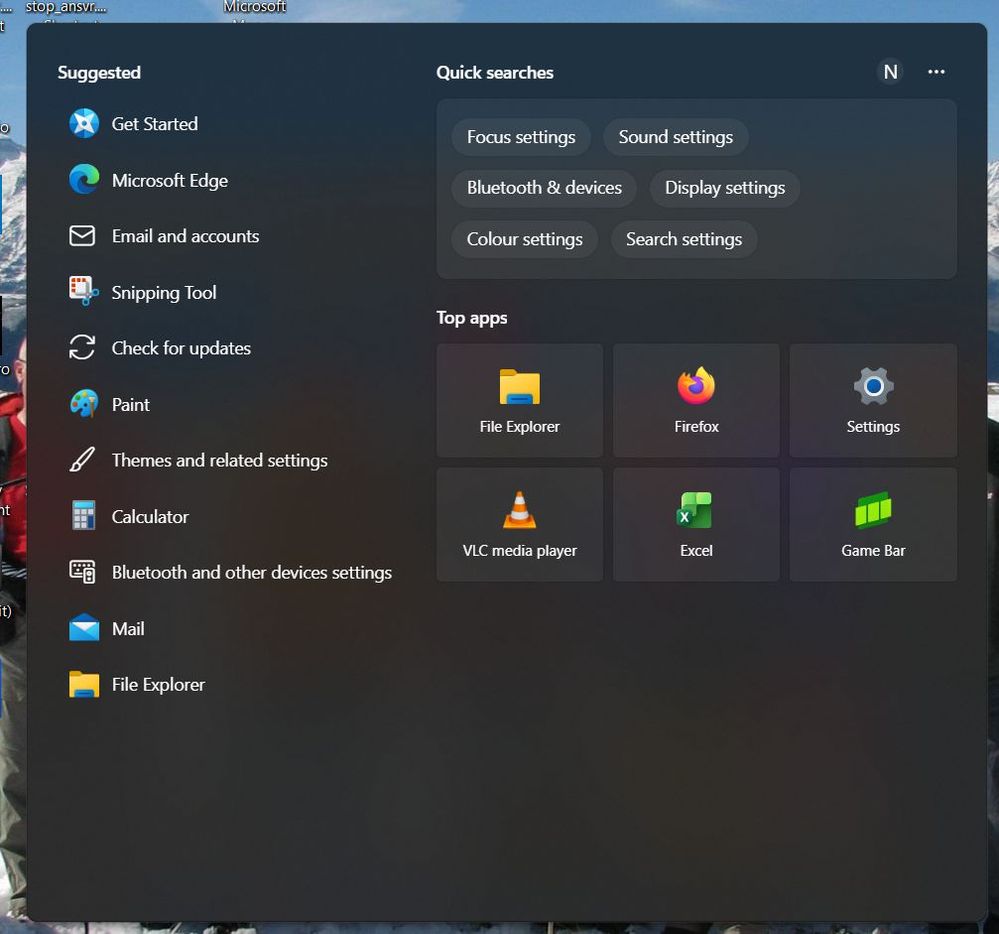Select Focus settings quick search

coord(521,137)
